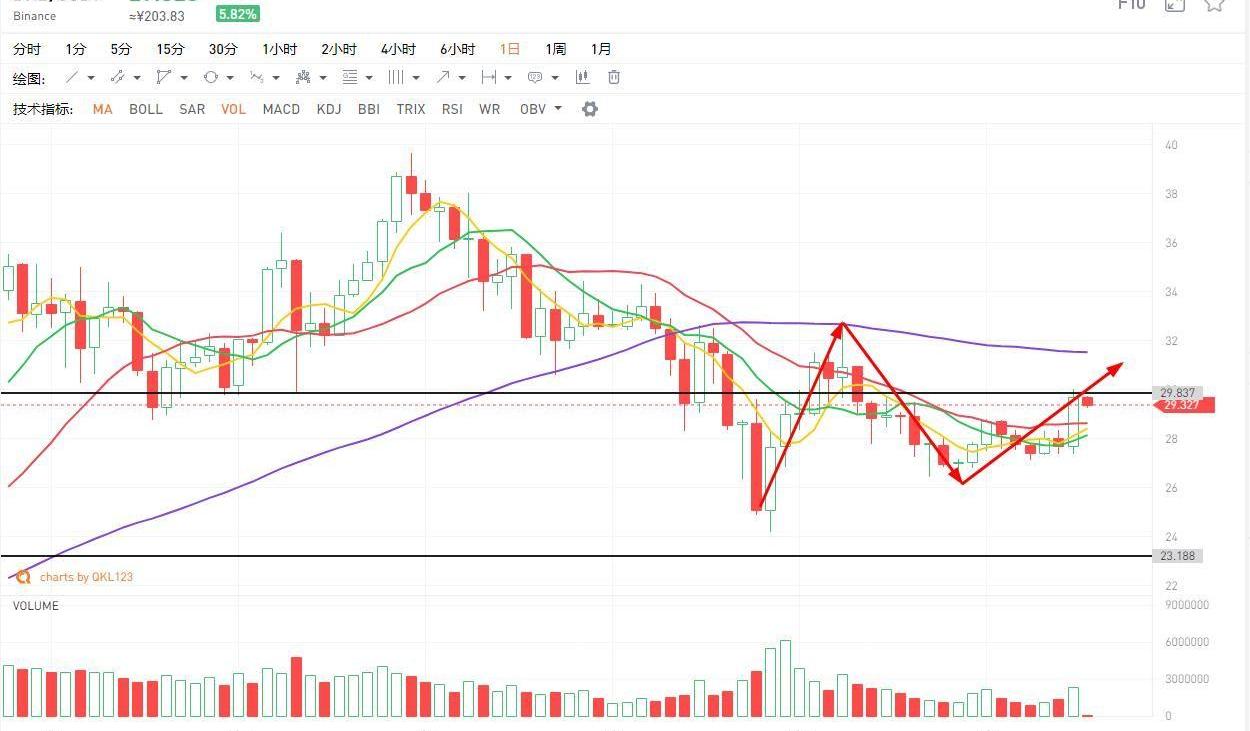The width and height of the screenshot is (1250, 731).
Task: Click the 23.188 price level label
Action: click(1176, 556)
